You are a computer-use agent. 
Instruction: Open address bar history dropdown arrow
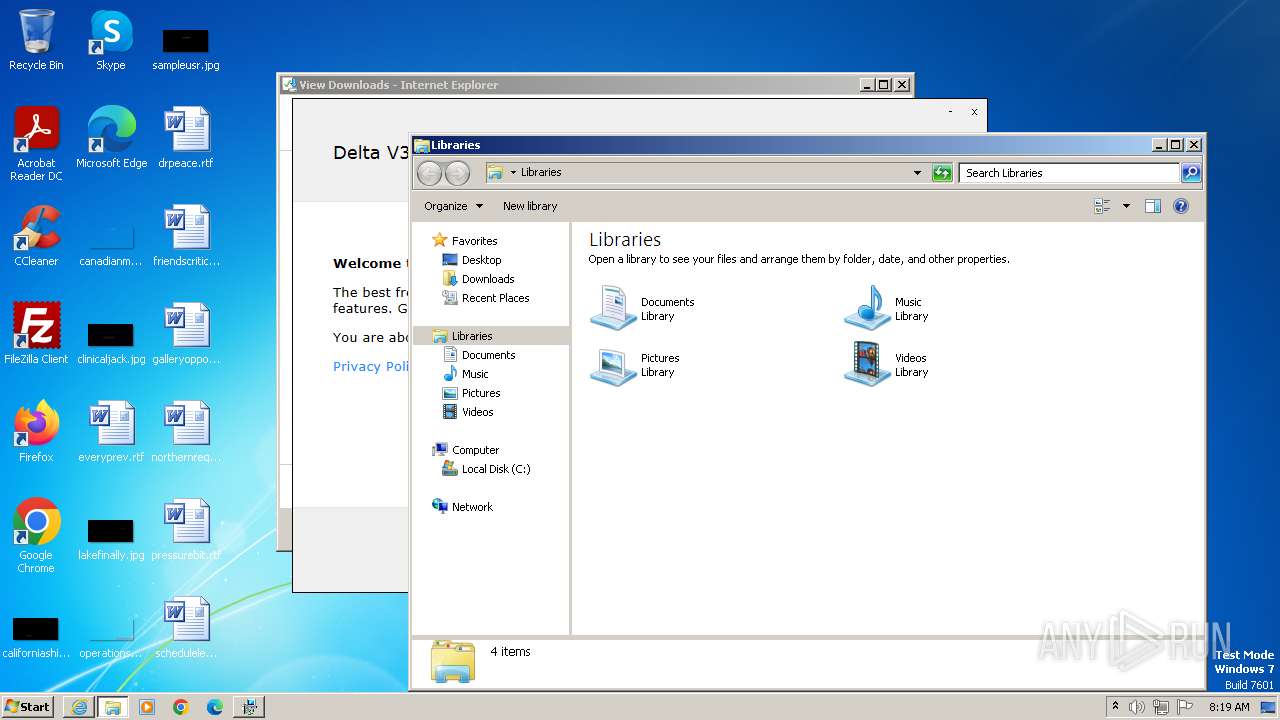pos(917,173)
